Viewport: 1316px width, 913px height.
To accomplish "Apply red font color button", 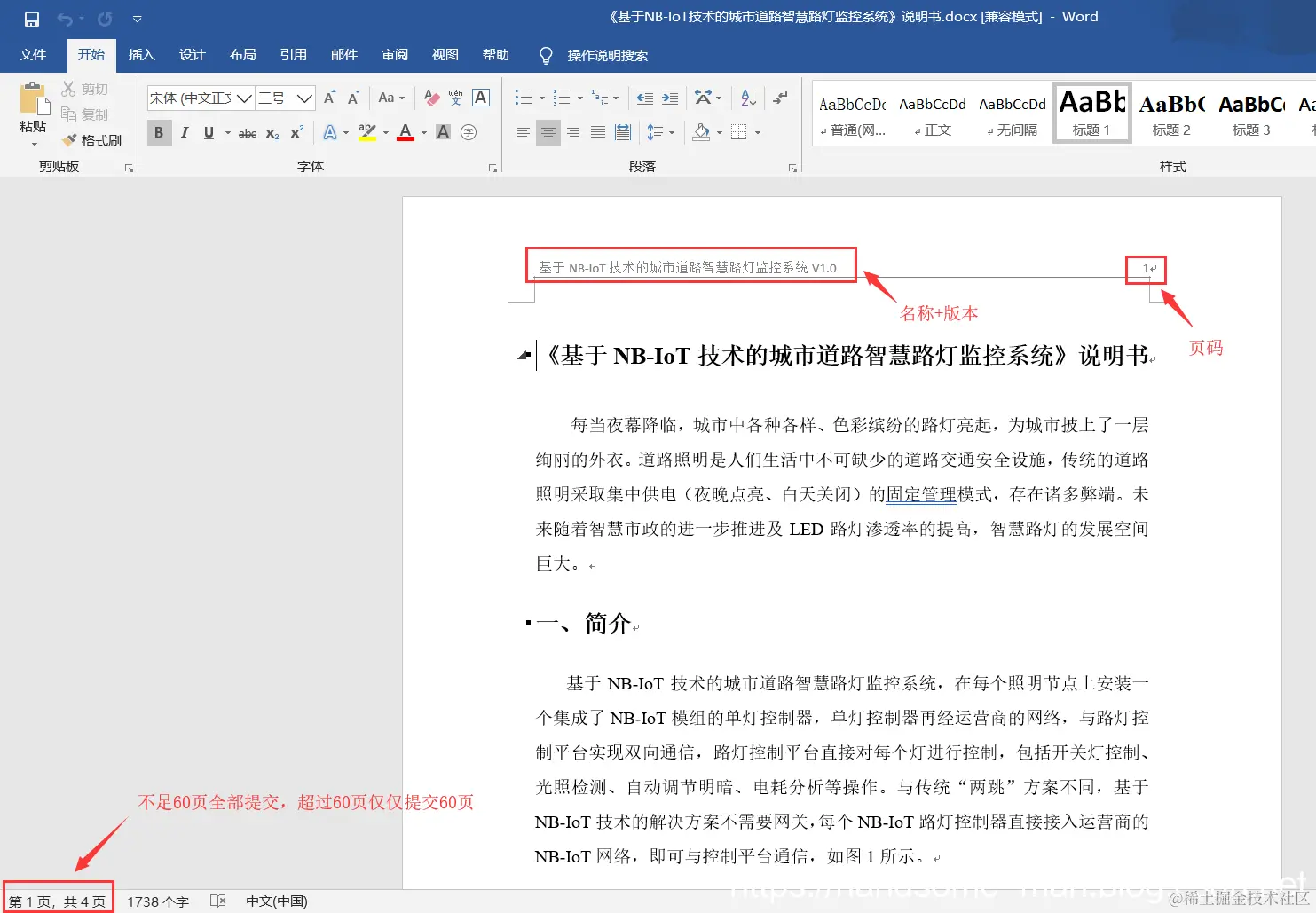I will (x=406, y=132).
